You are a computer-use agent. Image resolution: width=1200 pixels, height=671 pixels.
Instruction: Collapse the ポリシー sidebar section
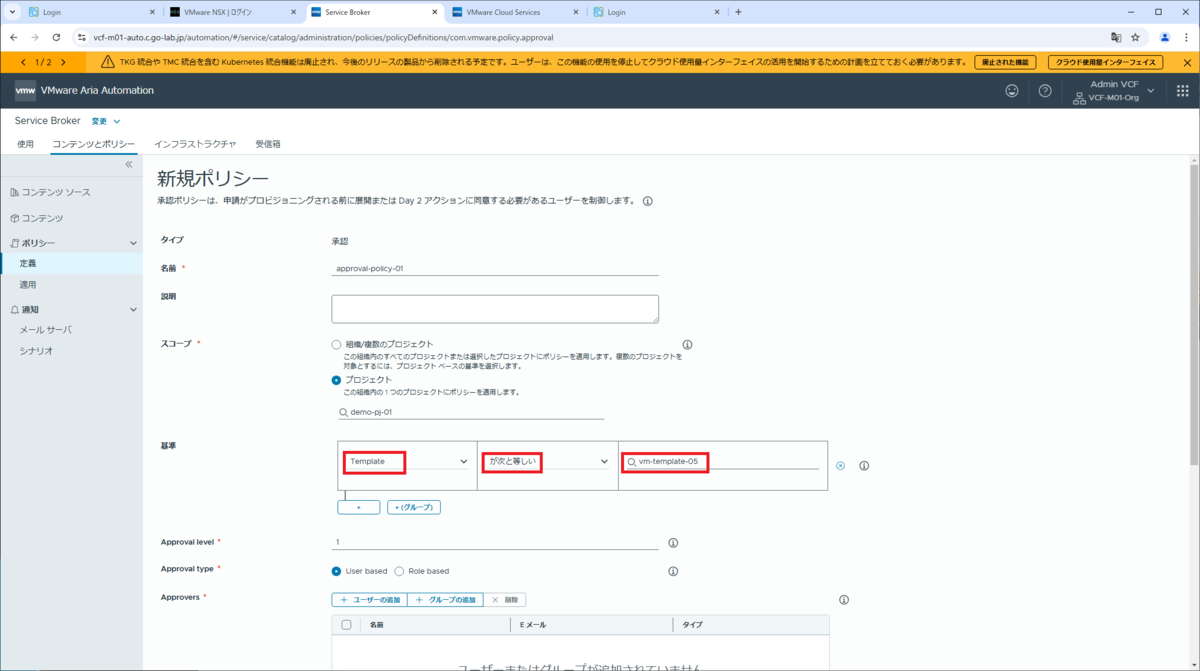[133, 243]
